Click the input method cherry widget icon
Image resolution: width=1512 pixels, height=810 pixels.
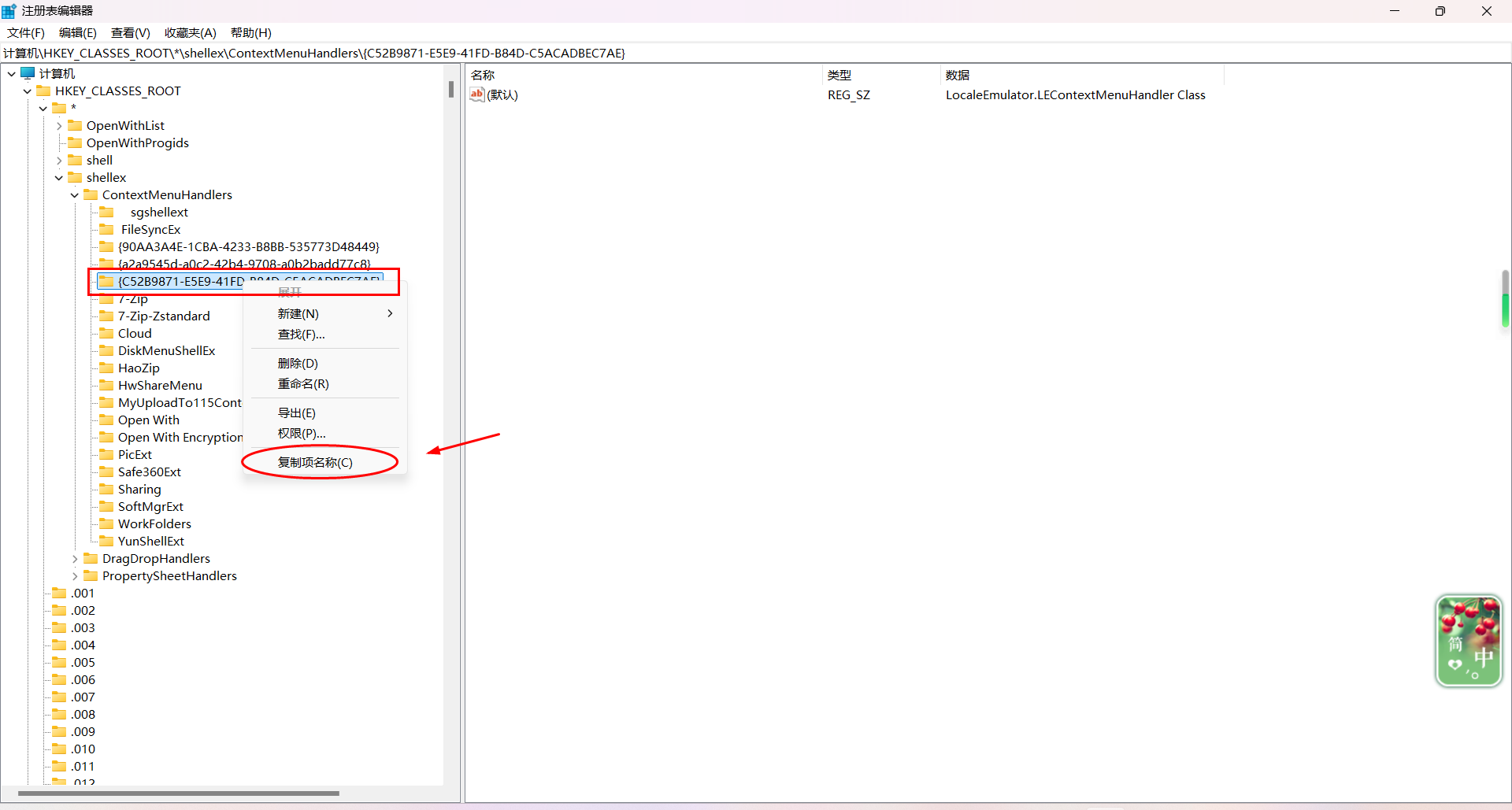[1469, 641]
